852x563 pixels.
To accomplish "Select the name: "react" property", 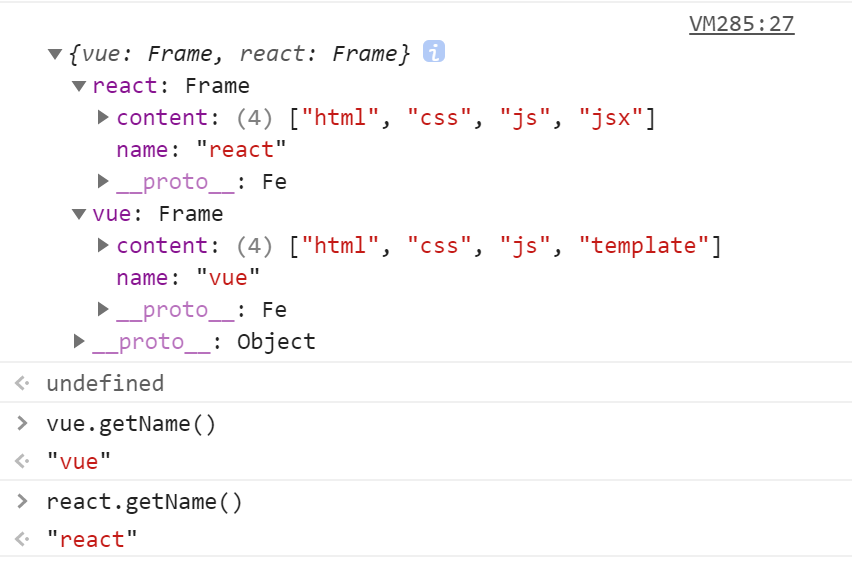I will (x=201, y=149).
